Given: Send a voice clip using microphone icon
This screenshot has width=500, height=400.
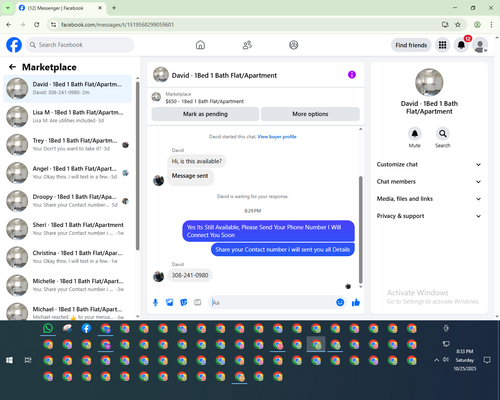Looking at the screenshot, I should 155,302.
